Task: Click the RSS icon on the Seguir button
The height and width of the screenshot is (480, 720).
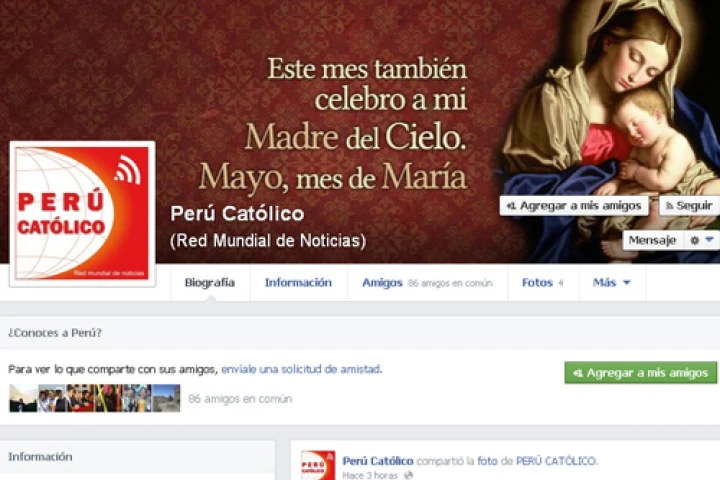Action: point(669,206)
